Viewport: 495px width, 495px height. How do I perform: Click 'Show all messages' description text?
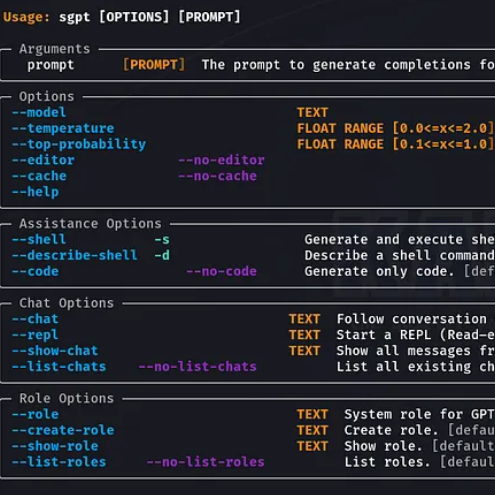[x=403, y=351]
